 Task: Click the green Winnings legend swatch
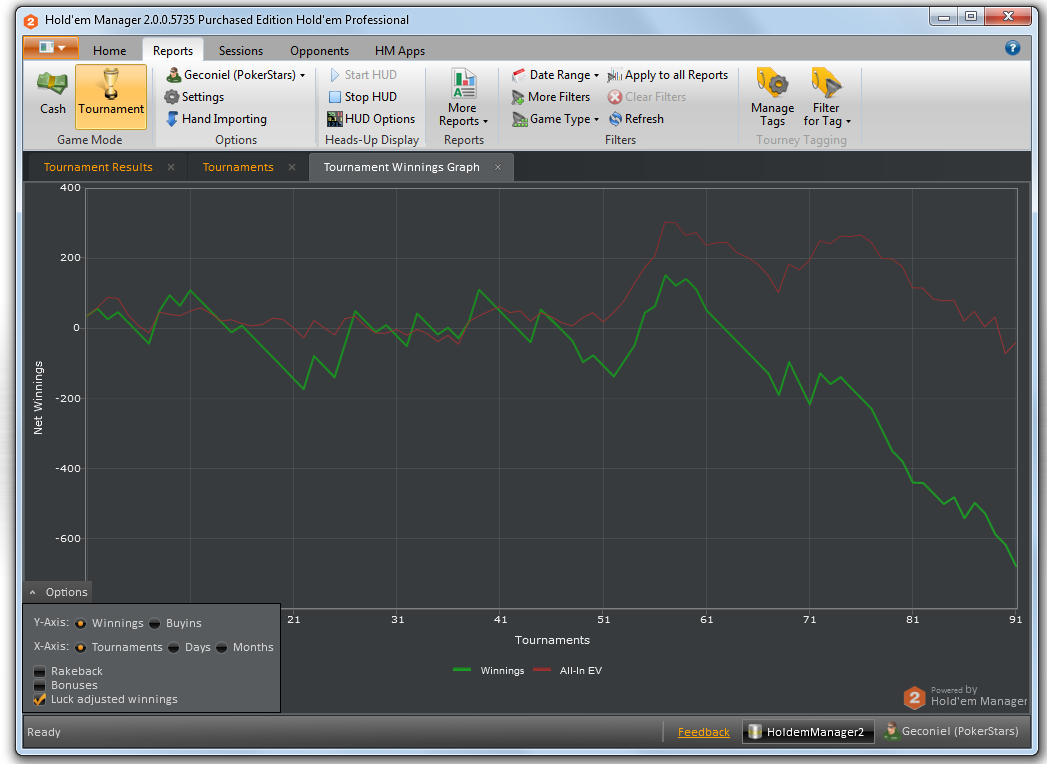click(x=462, y=670)
